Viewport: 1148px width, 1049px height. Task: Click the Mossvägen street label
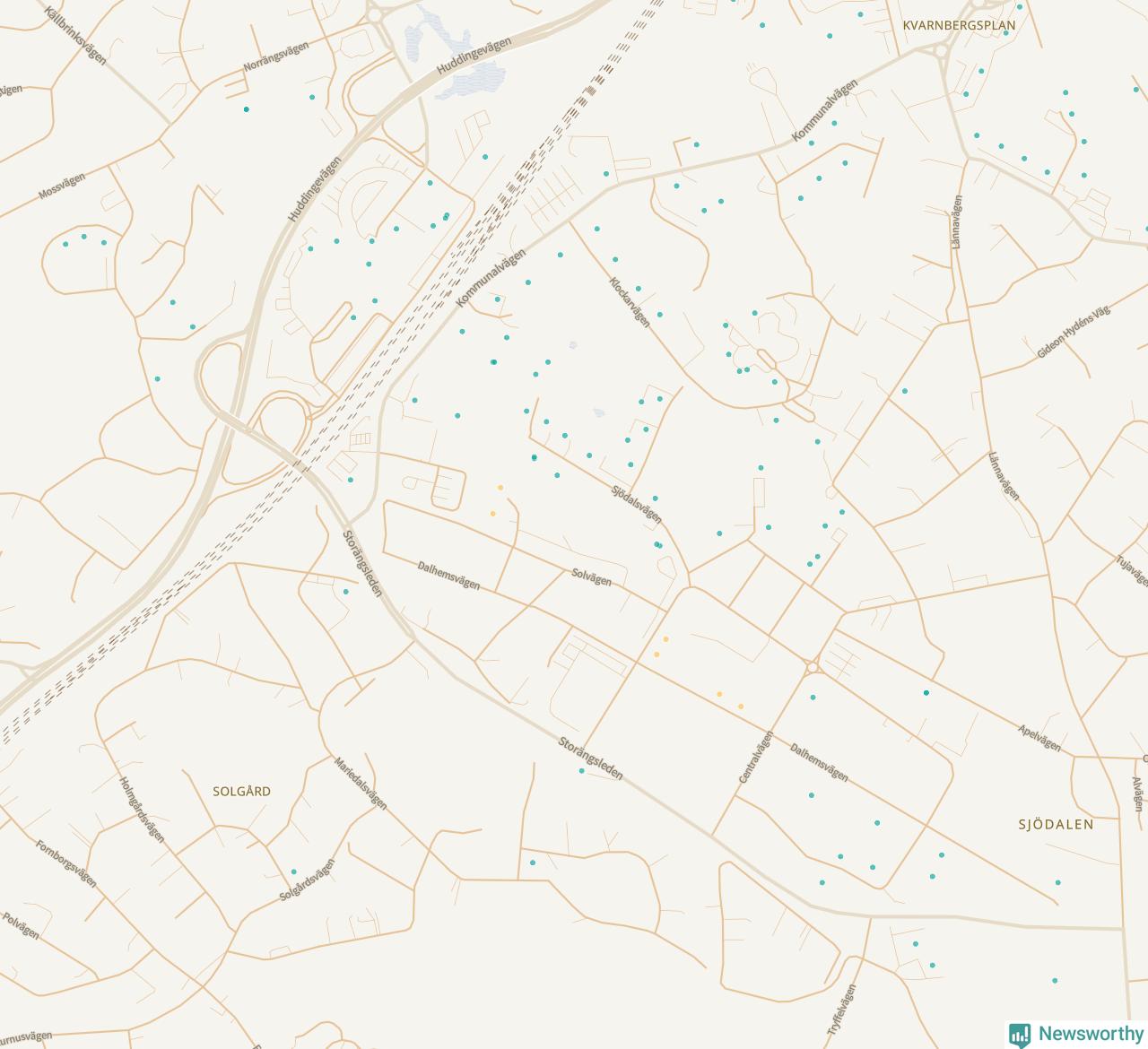pos(62,186)
